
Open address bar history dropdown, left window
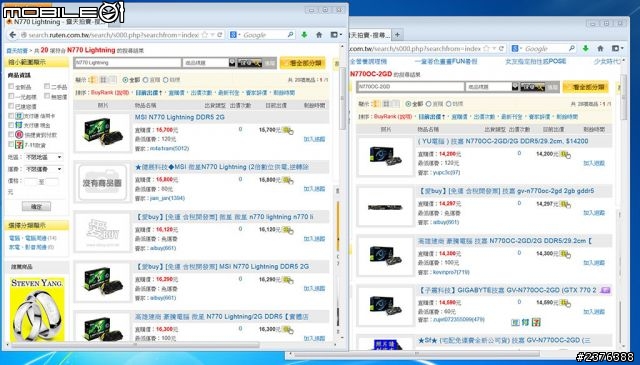[212, 35]
